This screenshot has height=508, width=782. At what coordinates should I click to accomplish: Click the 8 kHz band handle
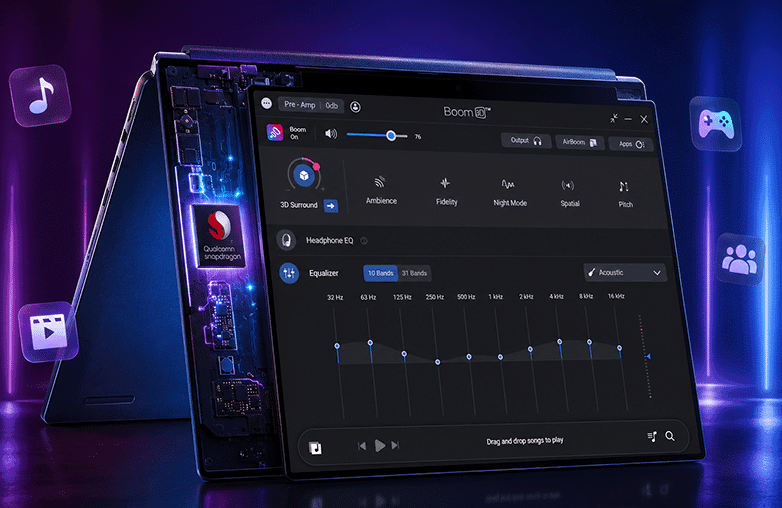[x=589, y=342]
